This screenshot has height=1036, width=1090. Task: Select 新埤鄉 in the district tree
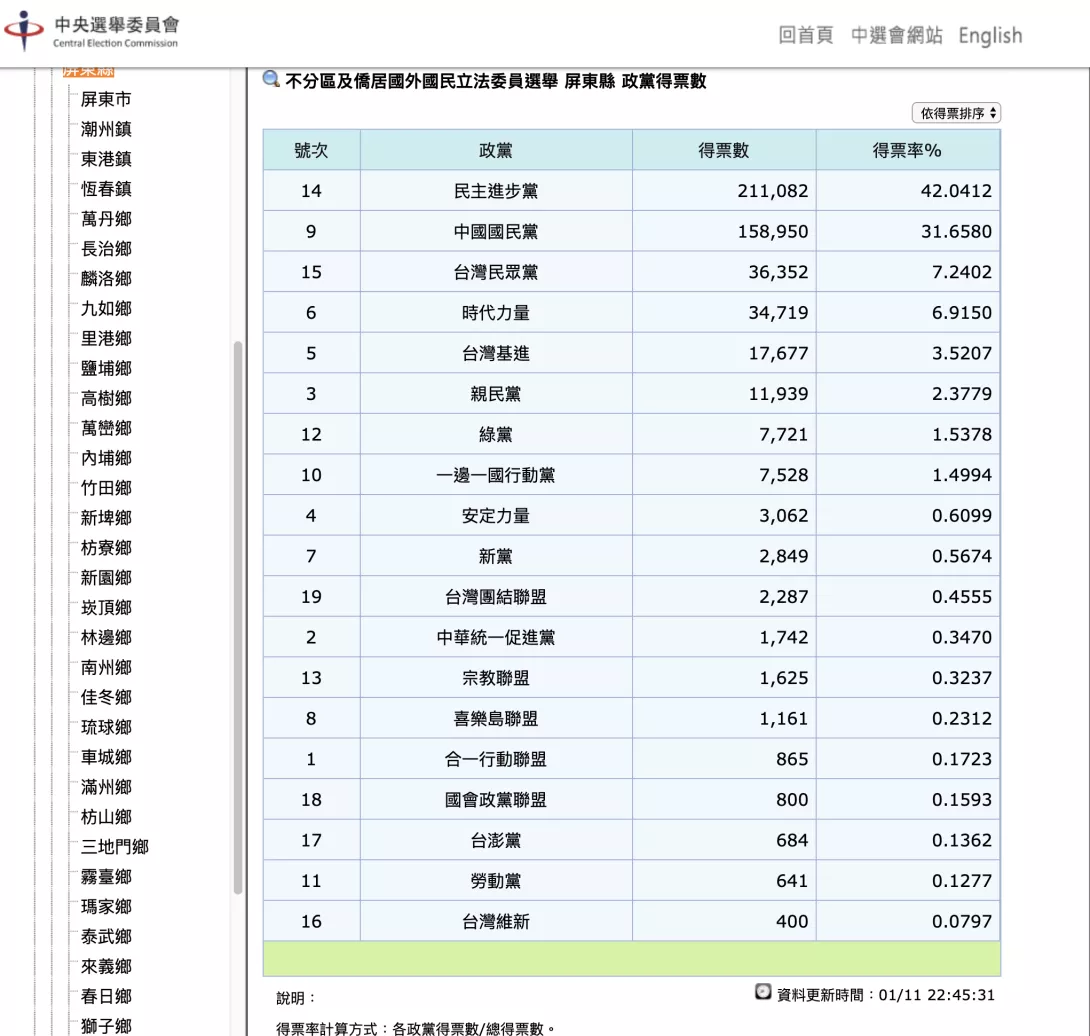point(106,518)
